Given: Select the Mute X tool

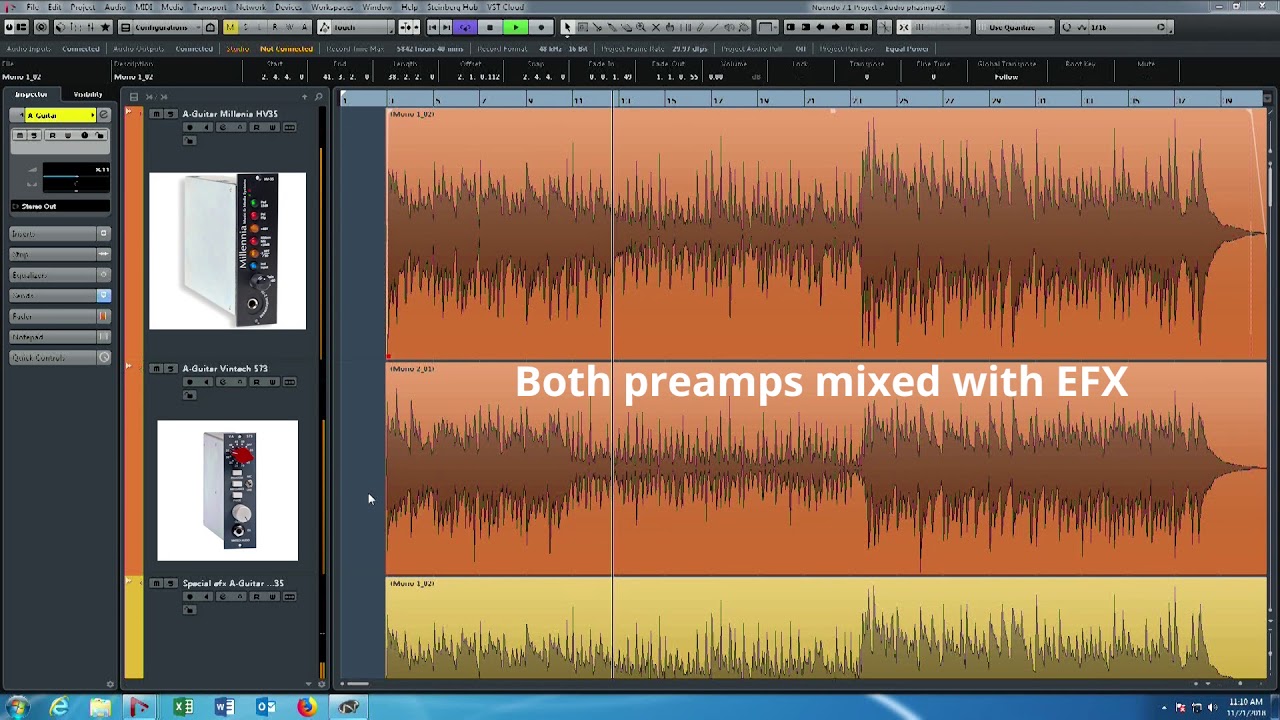Looking at the screenshot, I should click(655, 27).
